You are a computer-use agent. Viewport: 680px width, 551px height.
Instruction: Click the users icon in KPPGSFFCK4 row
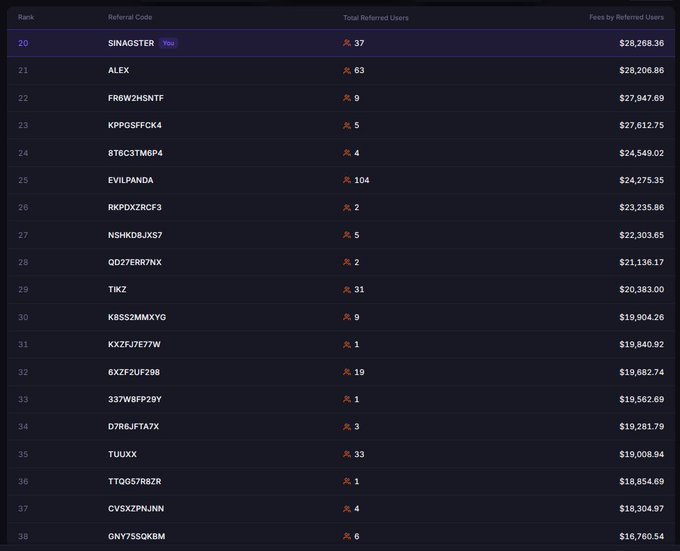347,125
